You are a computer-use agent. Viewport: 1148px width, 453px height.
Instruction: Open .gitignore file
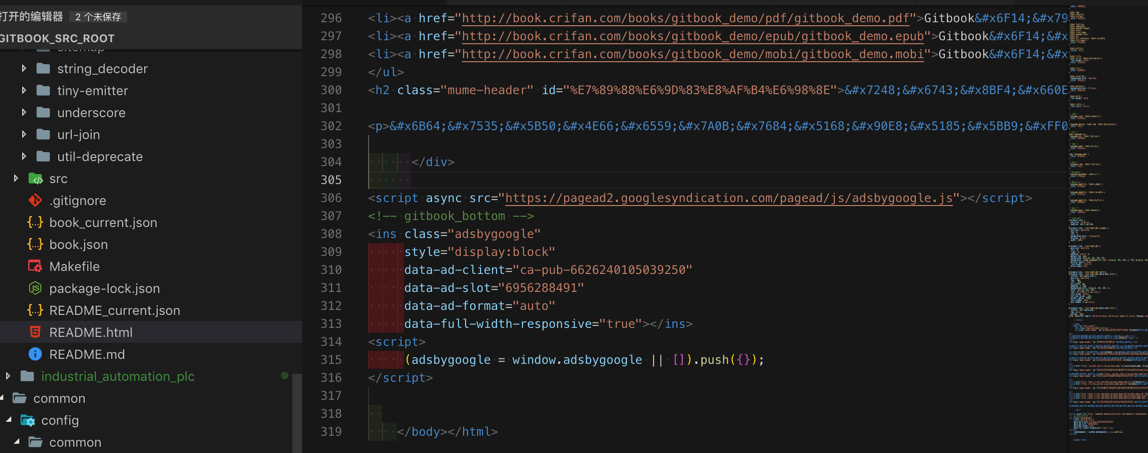pos(78,201)
